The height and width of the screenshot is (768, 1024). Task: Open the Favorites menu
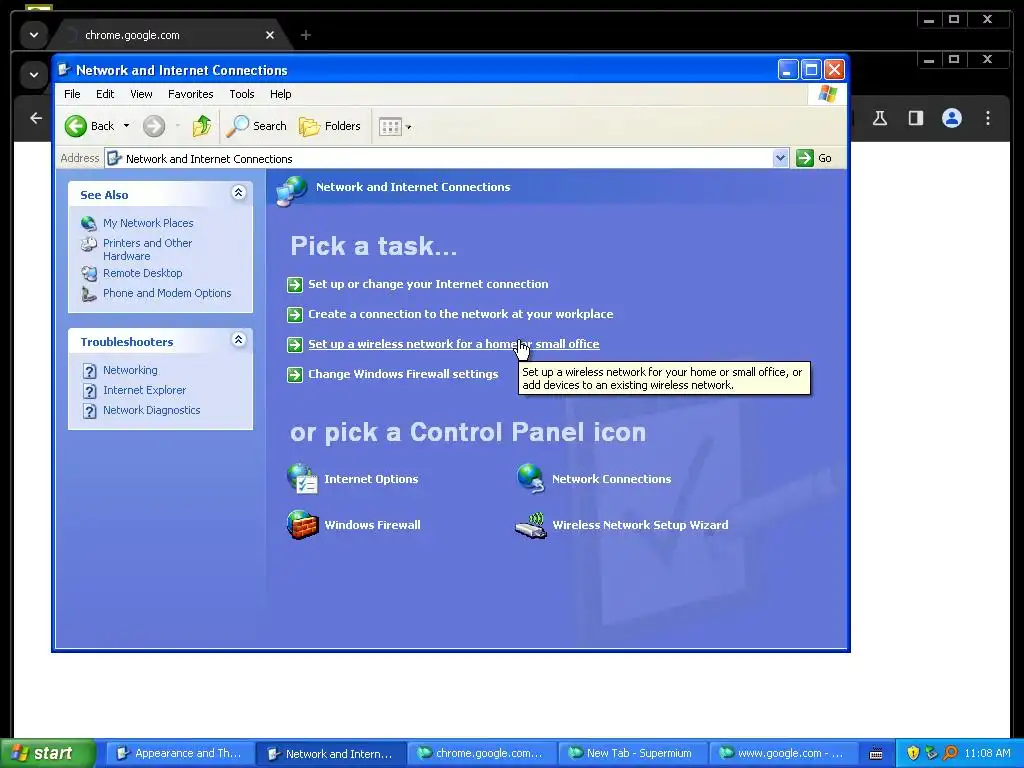pyautogui.click(x=191, y=94)
